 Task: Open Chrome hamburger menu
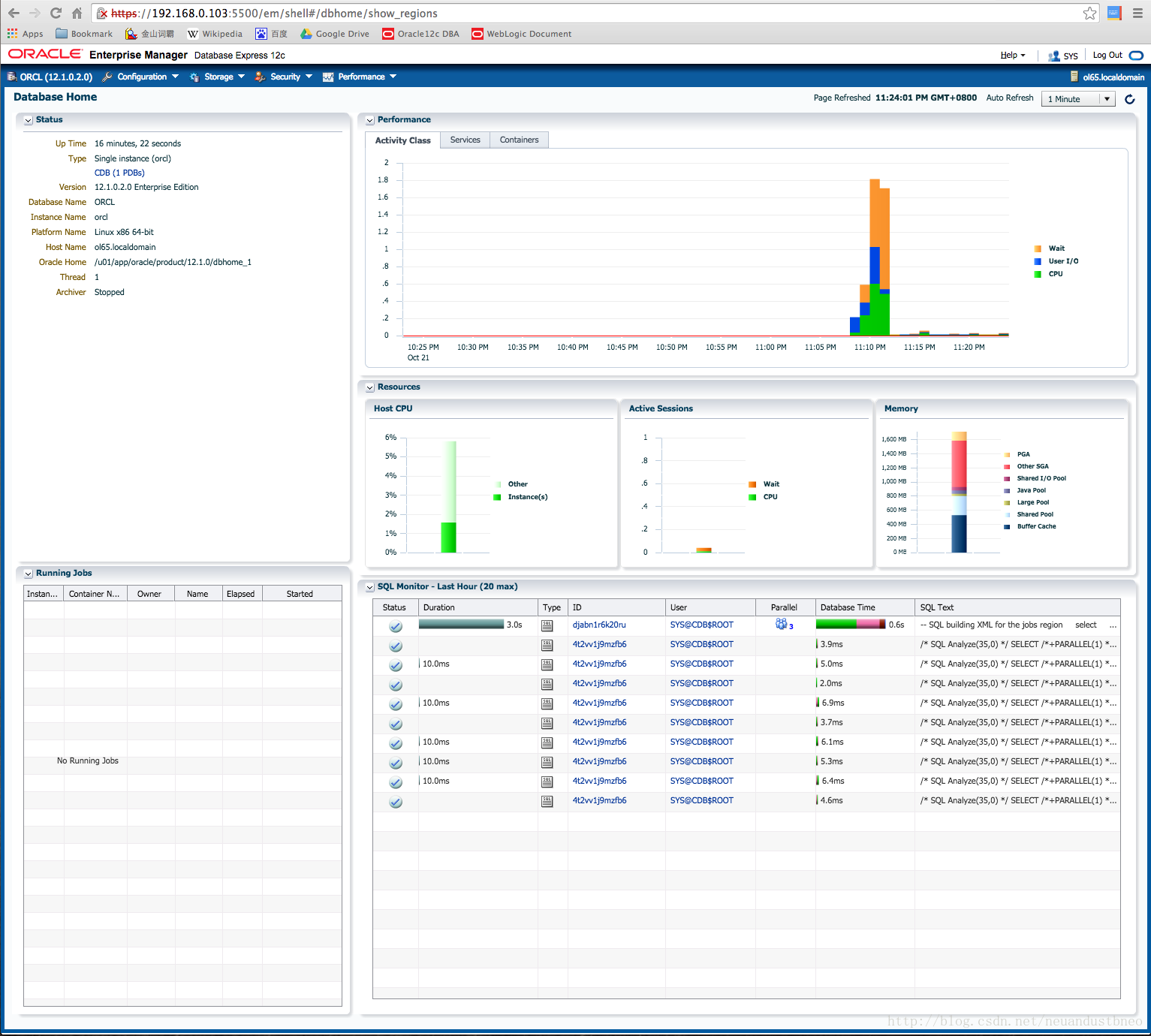[x=1137, y=13]
